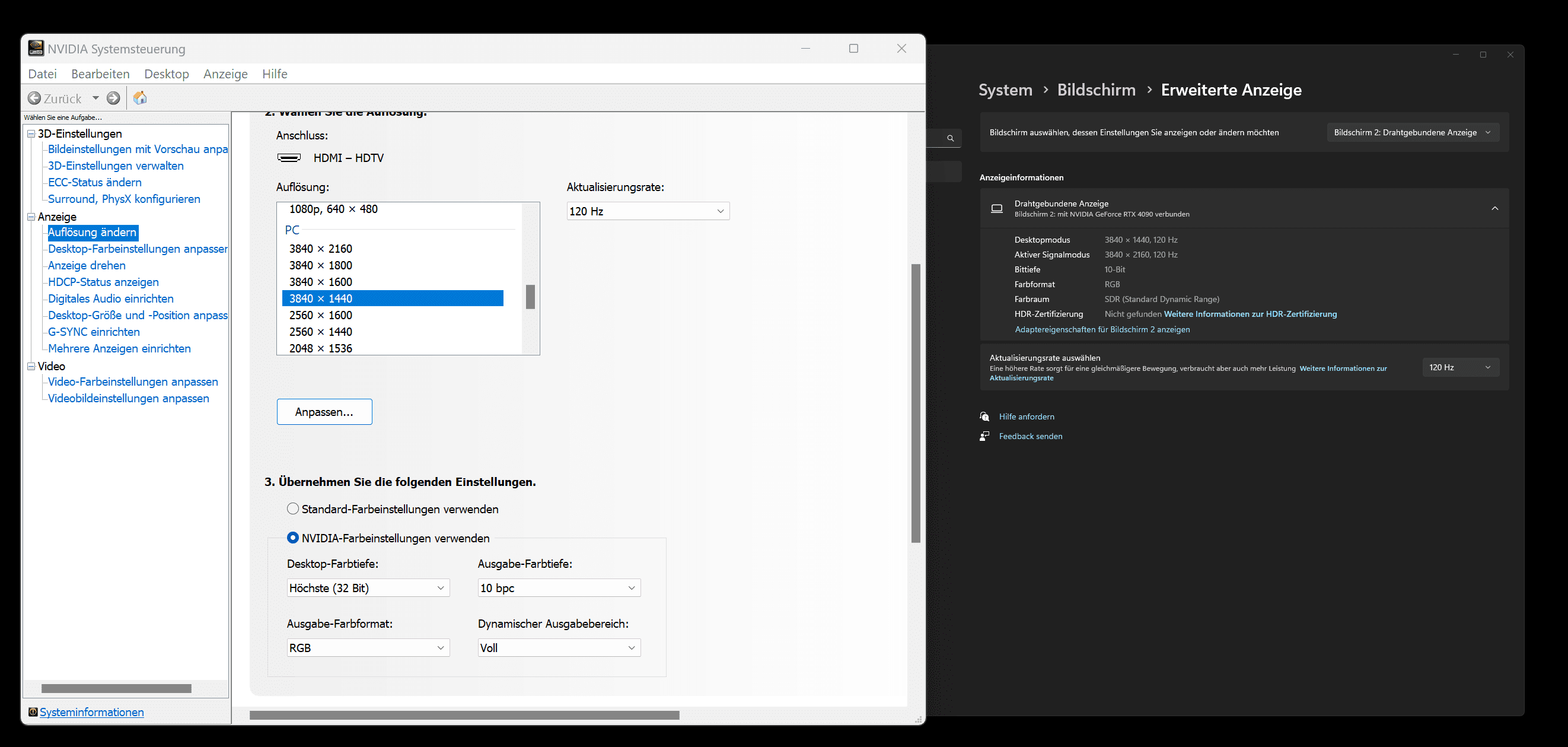Screen dimensions: 1568x747
Task: Select Standard-Farbeinstellungen verwenden radio button
Action: tap(293, 508)
